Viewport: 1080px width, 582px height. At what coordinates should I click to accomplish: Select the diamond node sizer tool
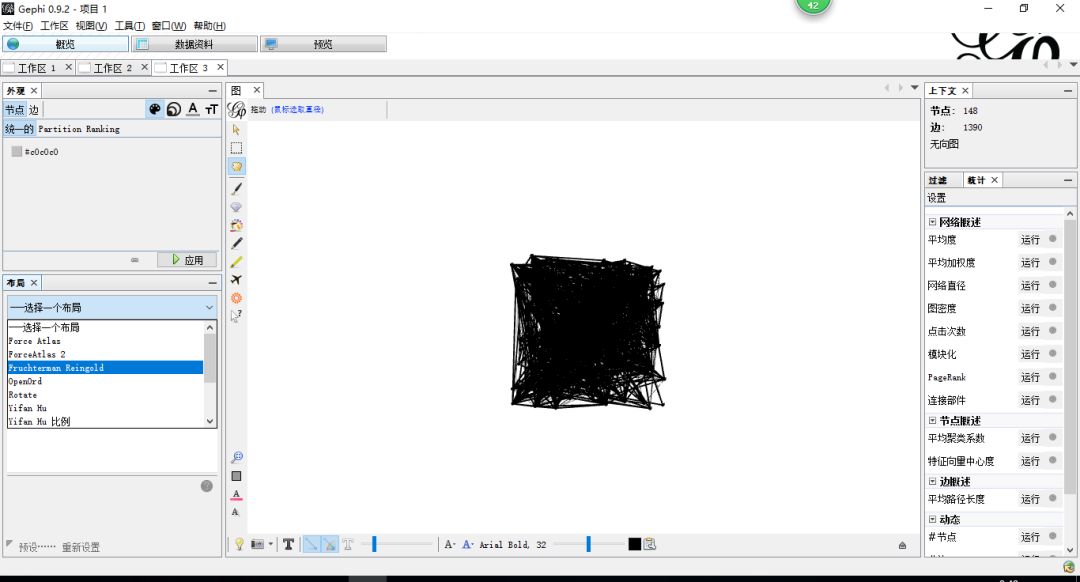(x=236, y=207)
